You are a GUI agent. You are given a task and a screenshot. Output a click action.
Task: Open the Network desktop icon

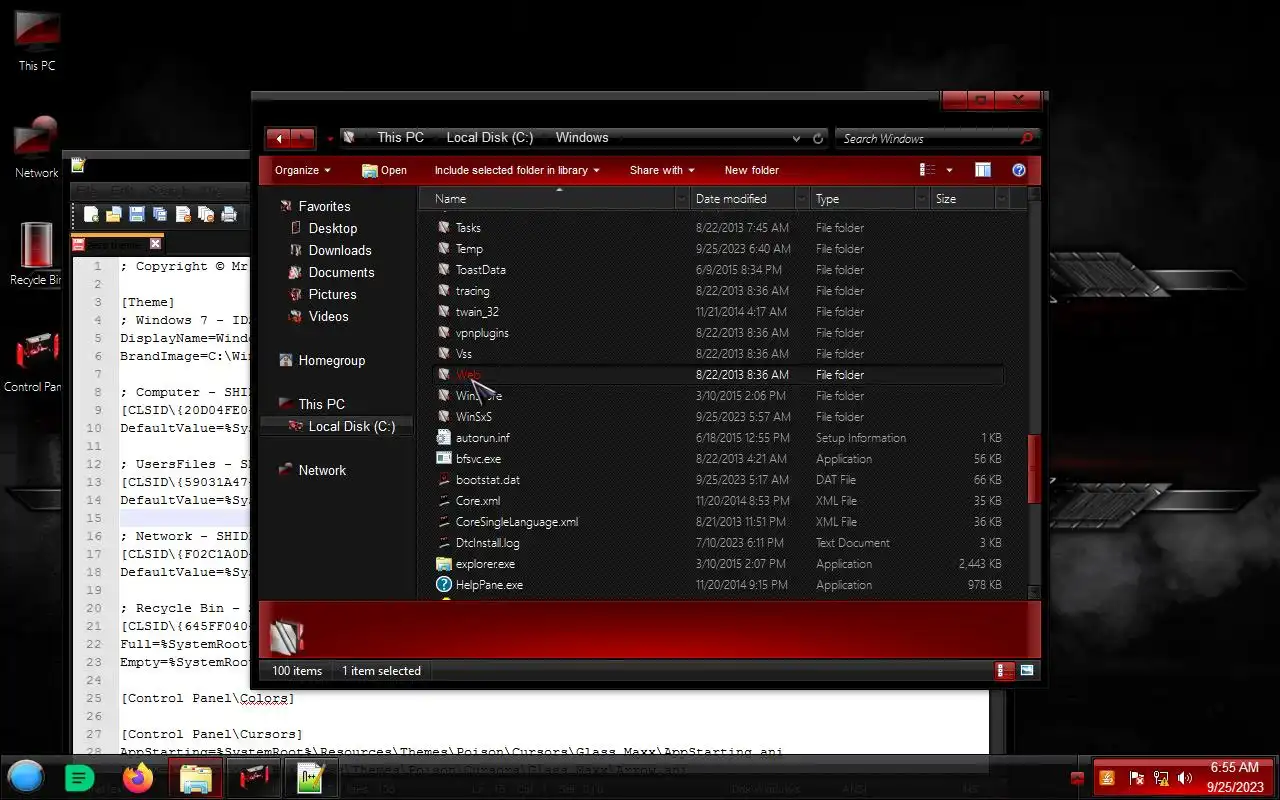pyautogui.click(x=37, y=147)
